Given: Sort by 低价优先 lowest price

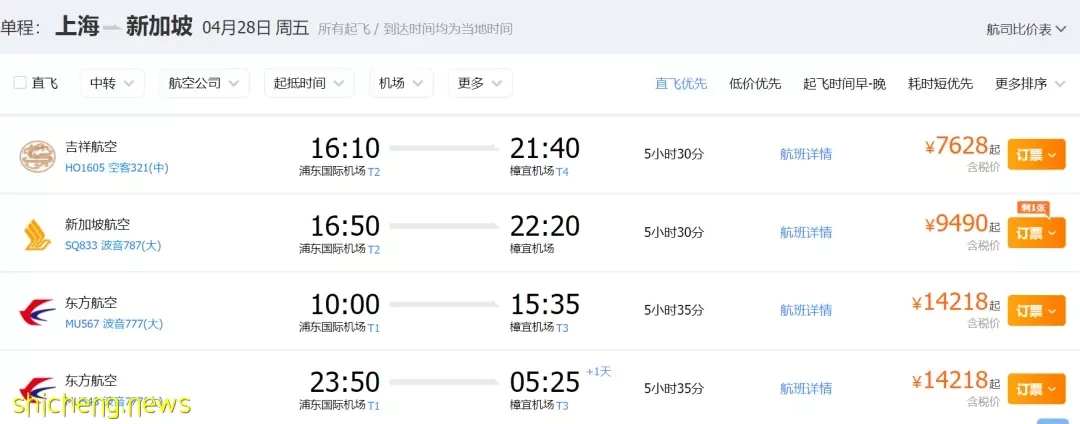Looking at the screenshot, I should tap(755, 83).
